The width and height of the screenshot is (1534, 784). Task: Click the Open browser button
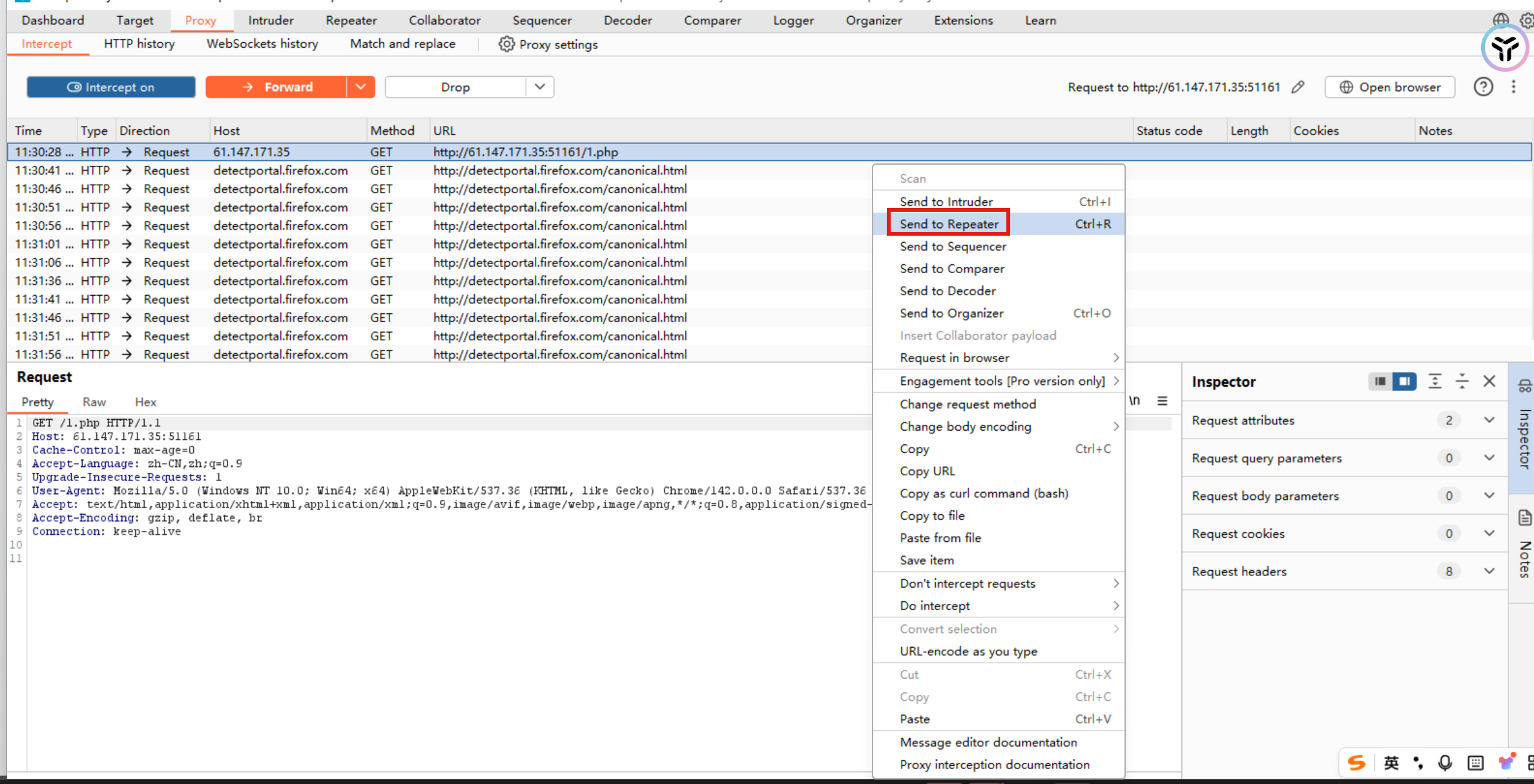pyautogui.click(x=1390, y=87)
